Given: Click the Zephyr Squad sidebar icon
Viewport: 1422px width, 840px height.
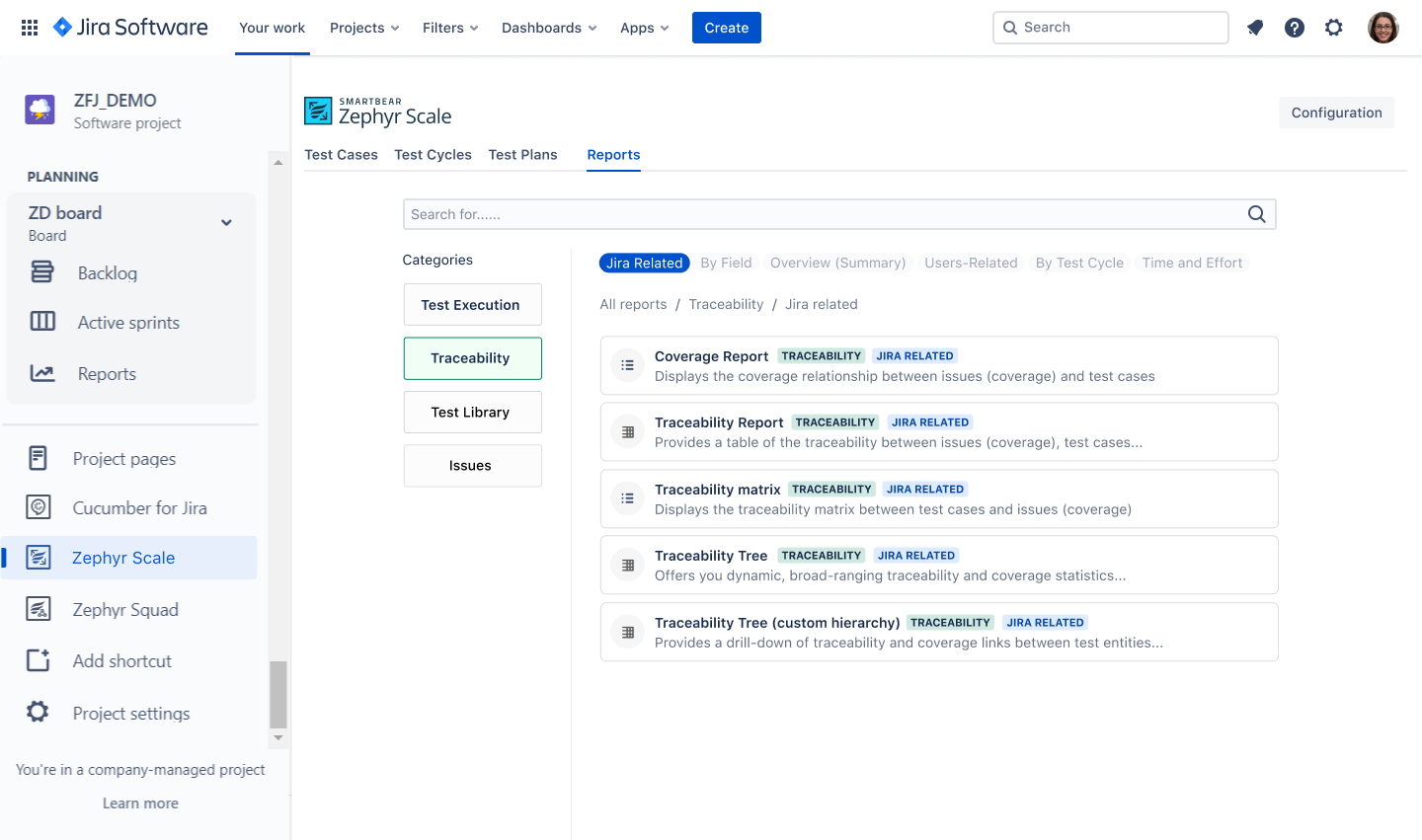Looking at the screenshot, I should pyautogui.click(x=38, y=609).
